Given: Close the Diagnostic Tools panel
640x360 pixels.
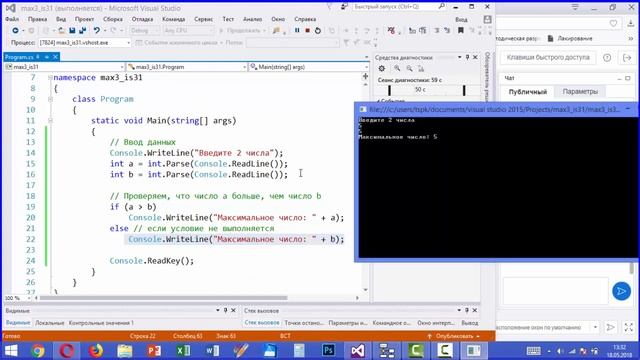Looking at the screenshot, I should [x=475, y=58].
